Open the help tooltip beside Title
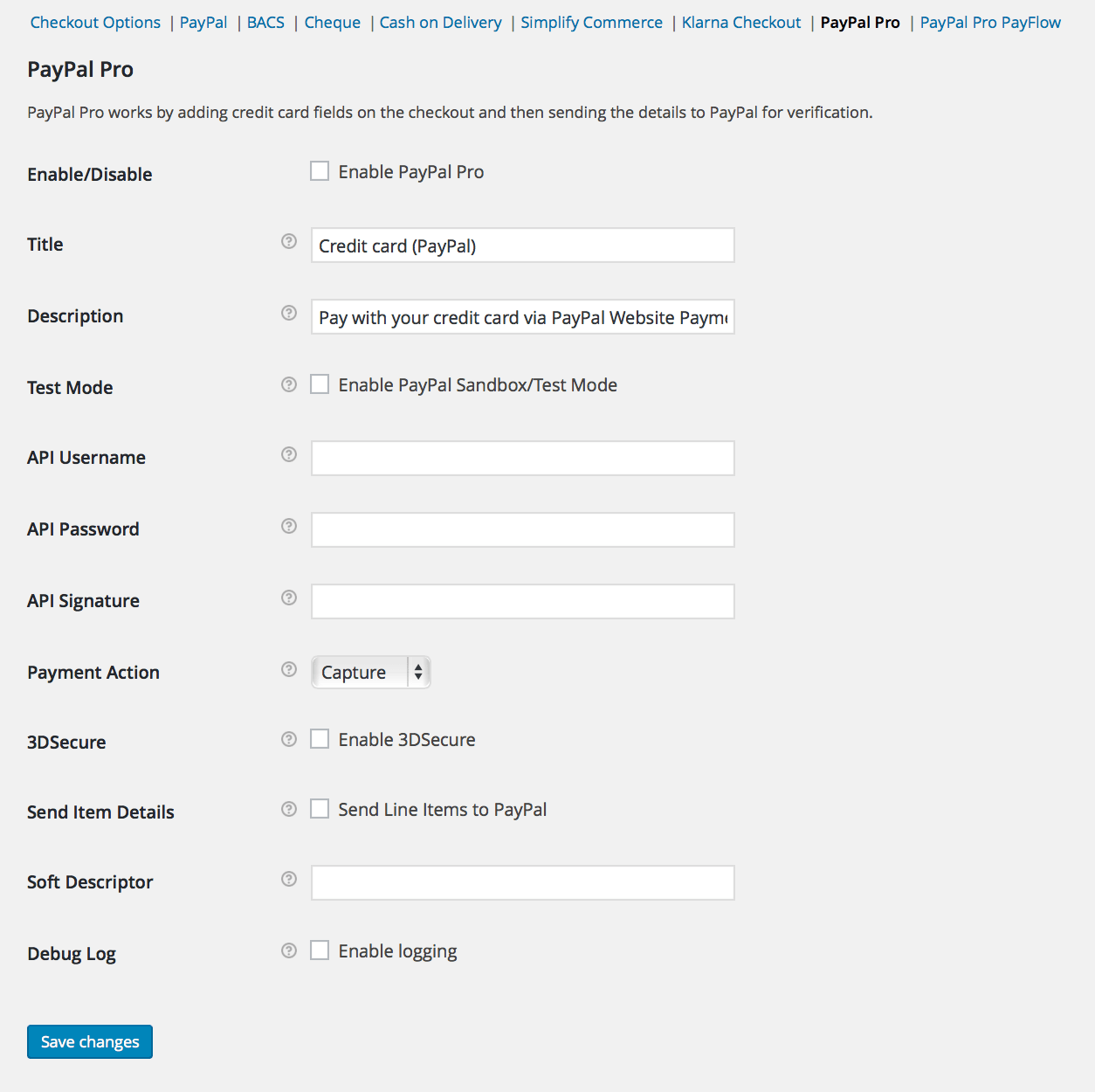 (x=288, y=242)
